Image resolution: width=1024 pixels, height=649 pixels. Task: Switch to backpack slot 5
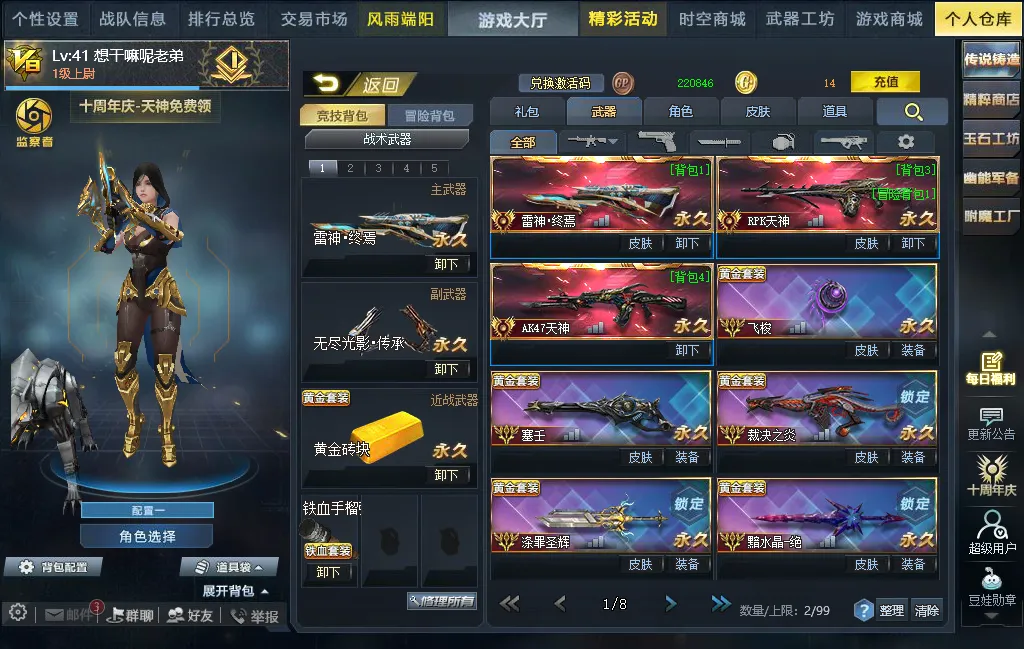click(x=434, y=168)
